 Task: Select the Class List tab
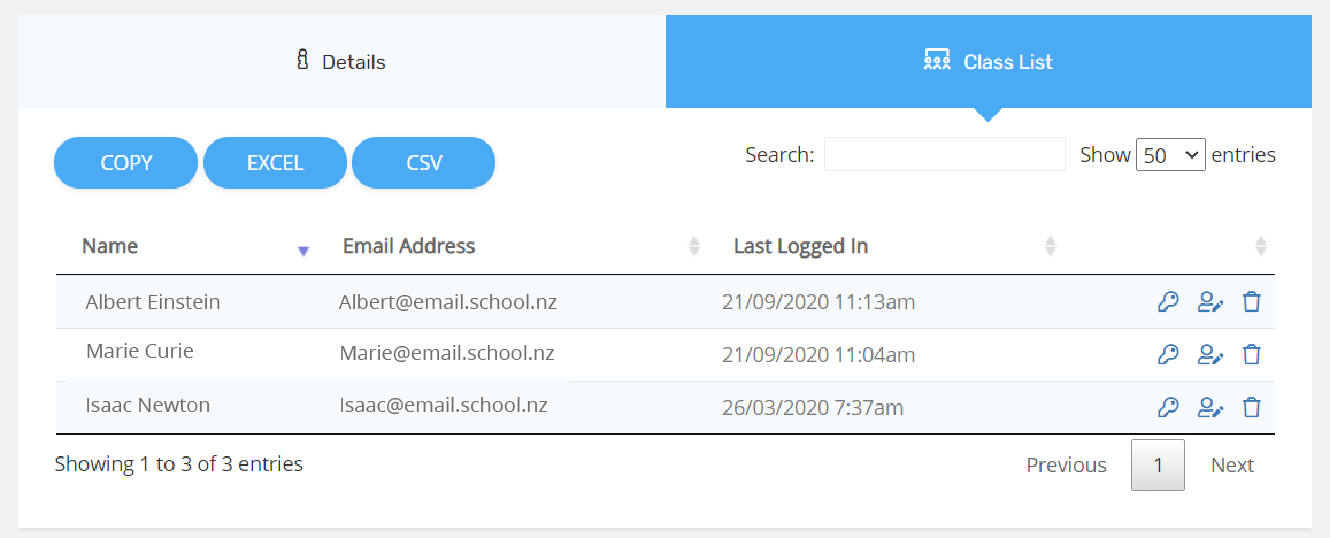988,62
